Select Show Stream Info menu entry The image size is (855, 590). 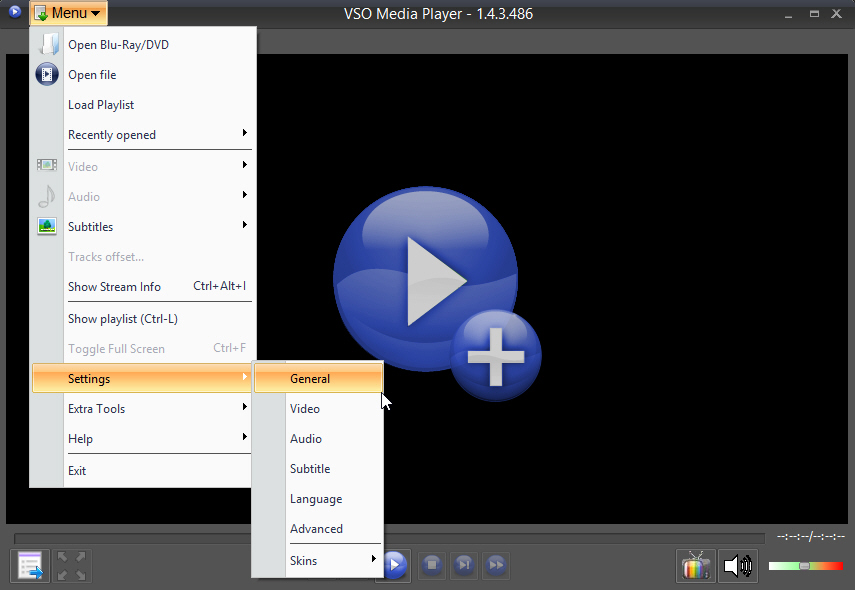tap(143, 287)
